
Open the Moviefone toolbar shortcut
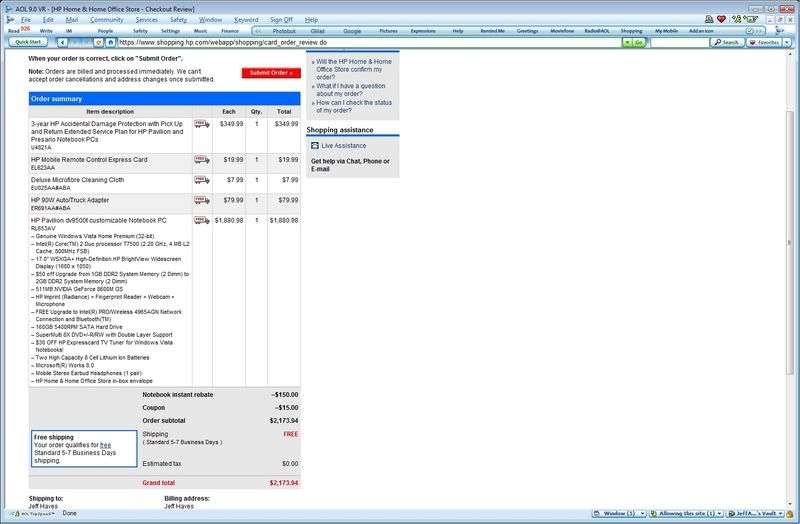point(562,31)
